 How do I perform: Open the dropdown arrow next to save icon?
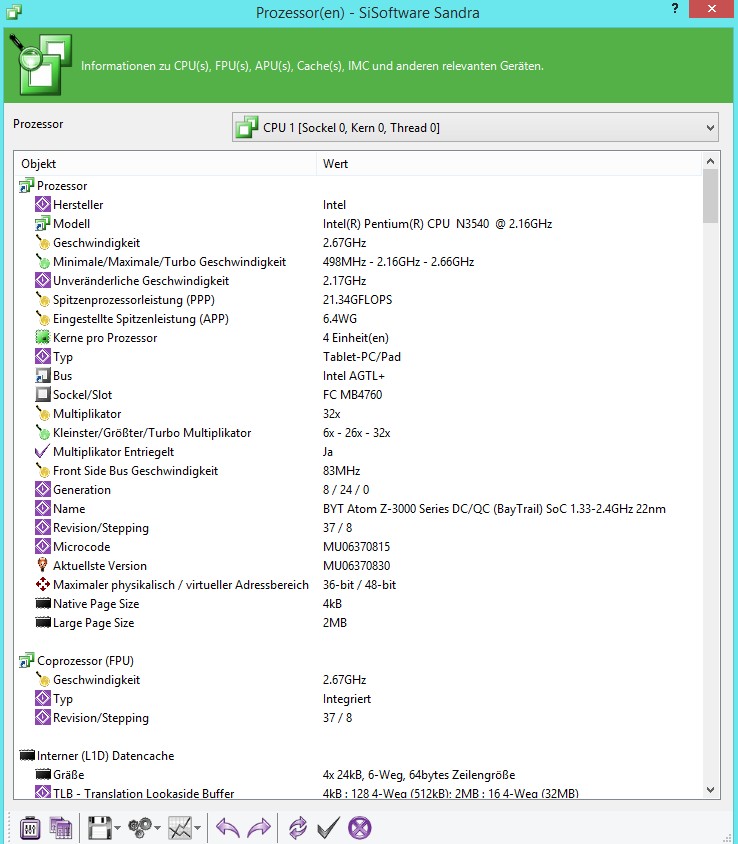[x=117, y=828]
